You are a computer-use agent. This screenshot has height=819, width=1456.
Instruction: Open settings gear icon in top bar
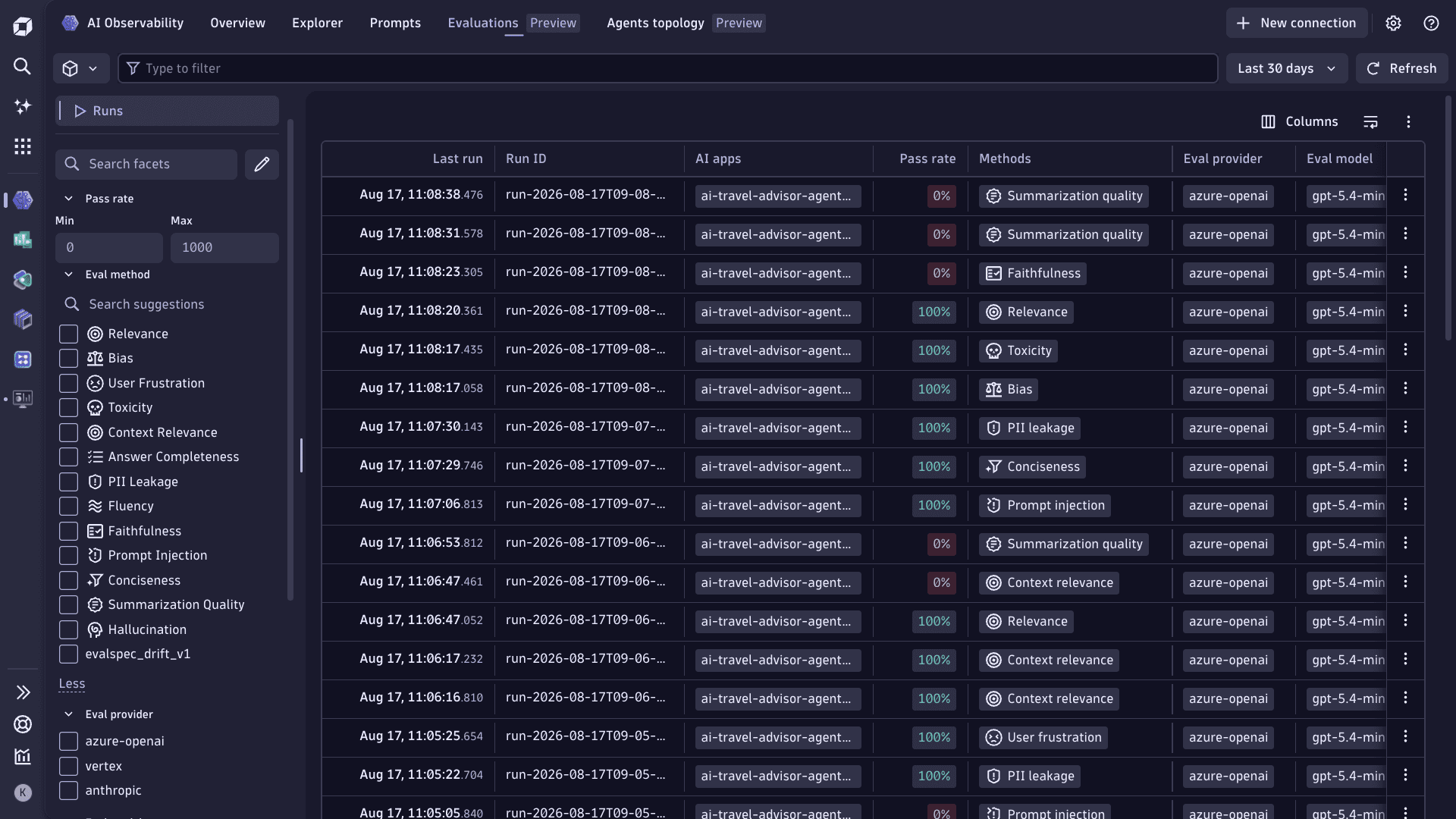point(1393,23)
